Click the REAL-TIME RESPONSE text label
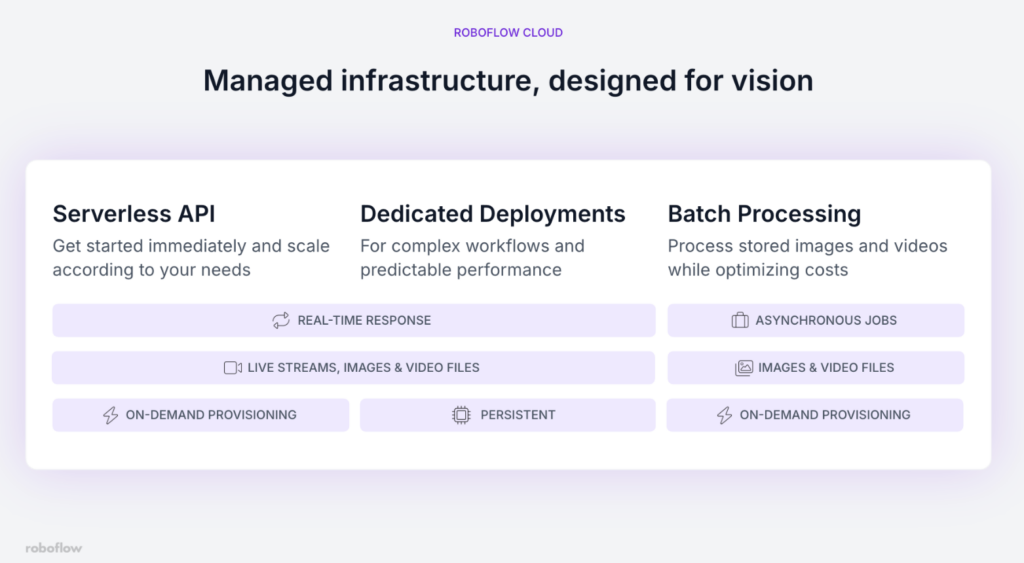Image resolution: width=1024 pixels, height=563 pixels. pyautogui.click(x=364, y=320)
